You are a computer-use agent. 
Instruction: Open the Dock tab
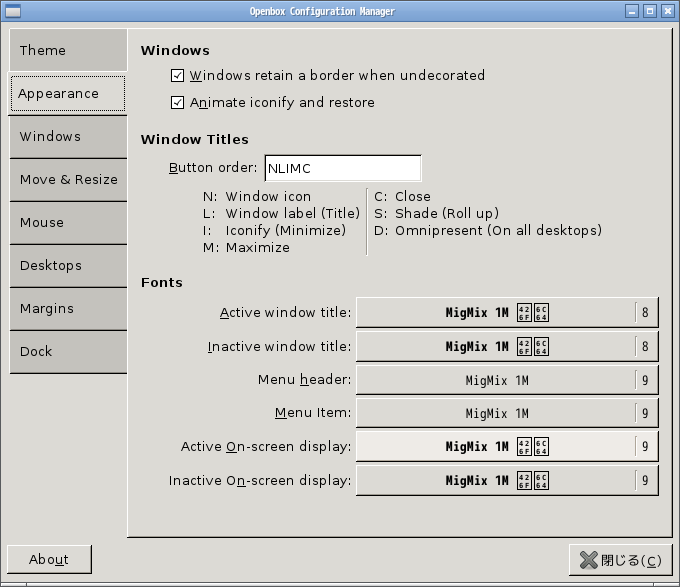pyautogui.click(x=69, y=351)
